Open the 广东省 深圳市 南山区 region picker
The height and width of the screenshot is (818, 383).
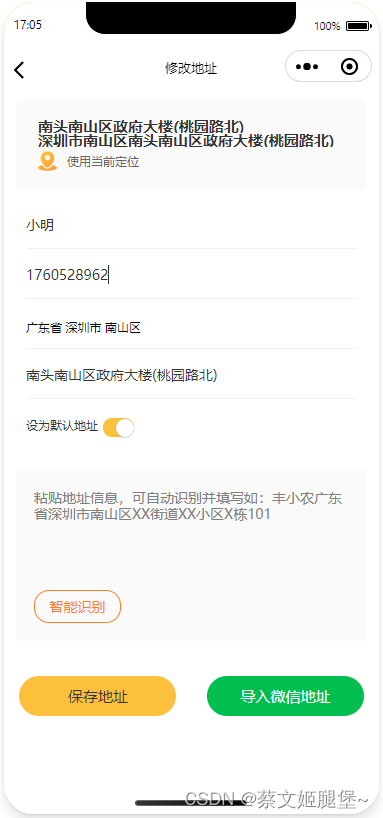point(192,328)
